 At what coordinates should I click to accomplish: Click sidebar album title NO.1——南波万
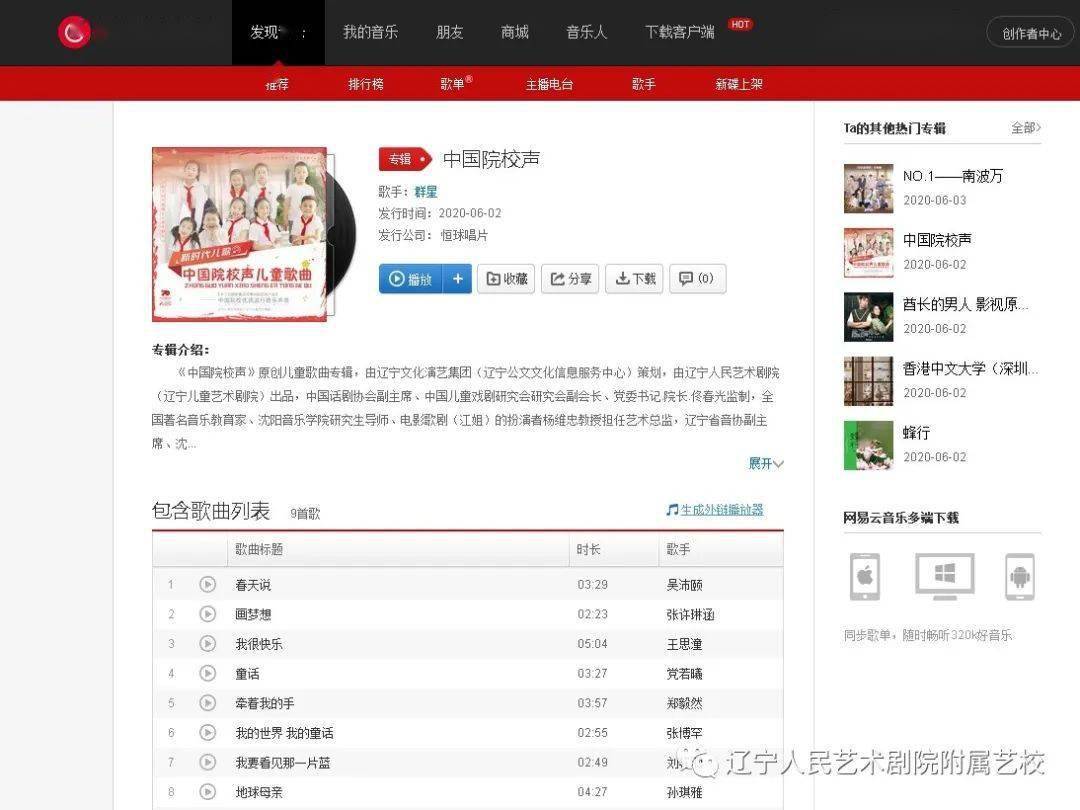tap(953, 176)
